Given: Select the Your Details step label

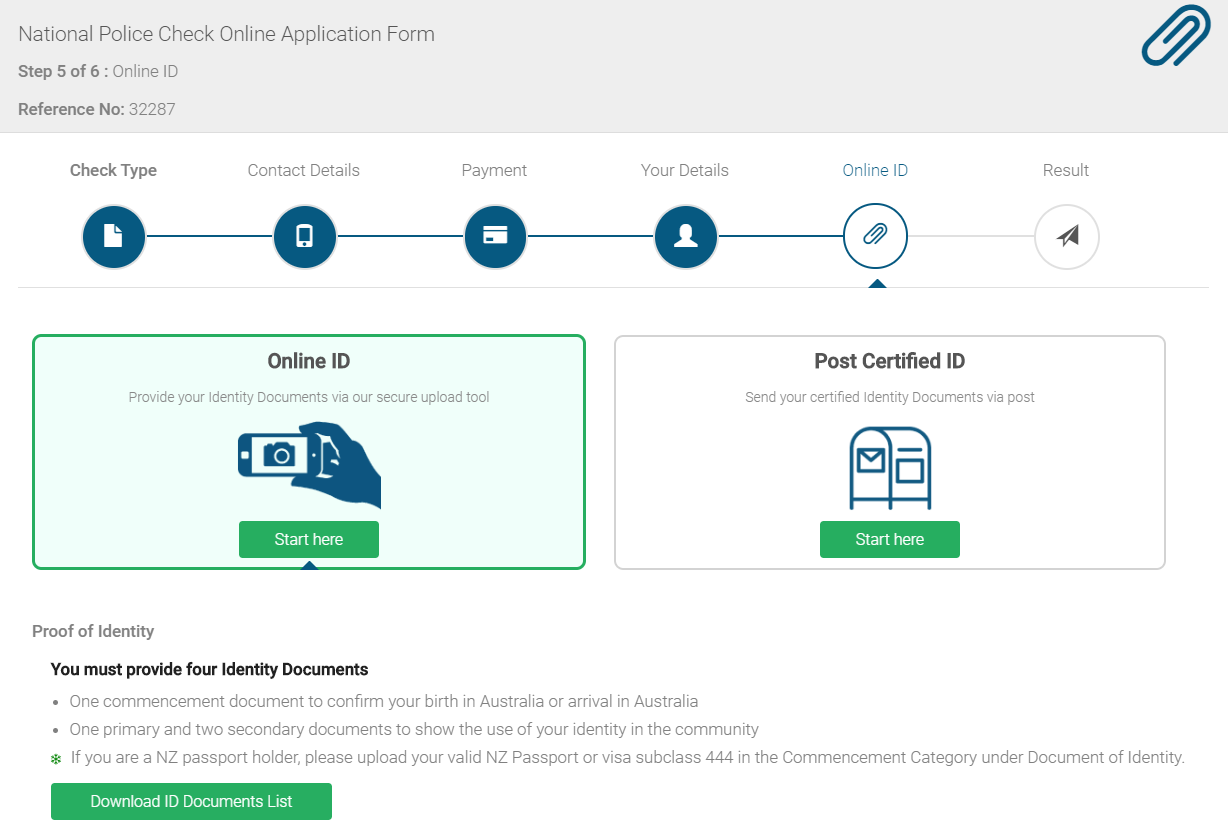Looking at the screenshot, I should (685, 170).
